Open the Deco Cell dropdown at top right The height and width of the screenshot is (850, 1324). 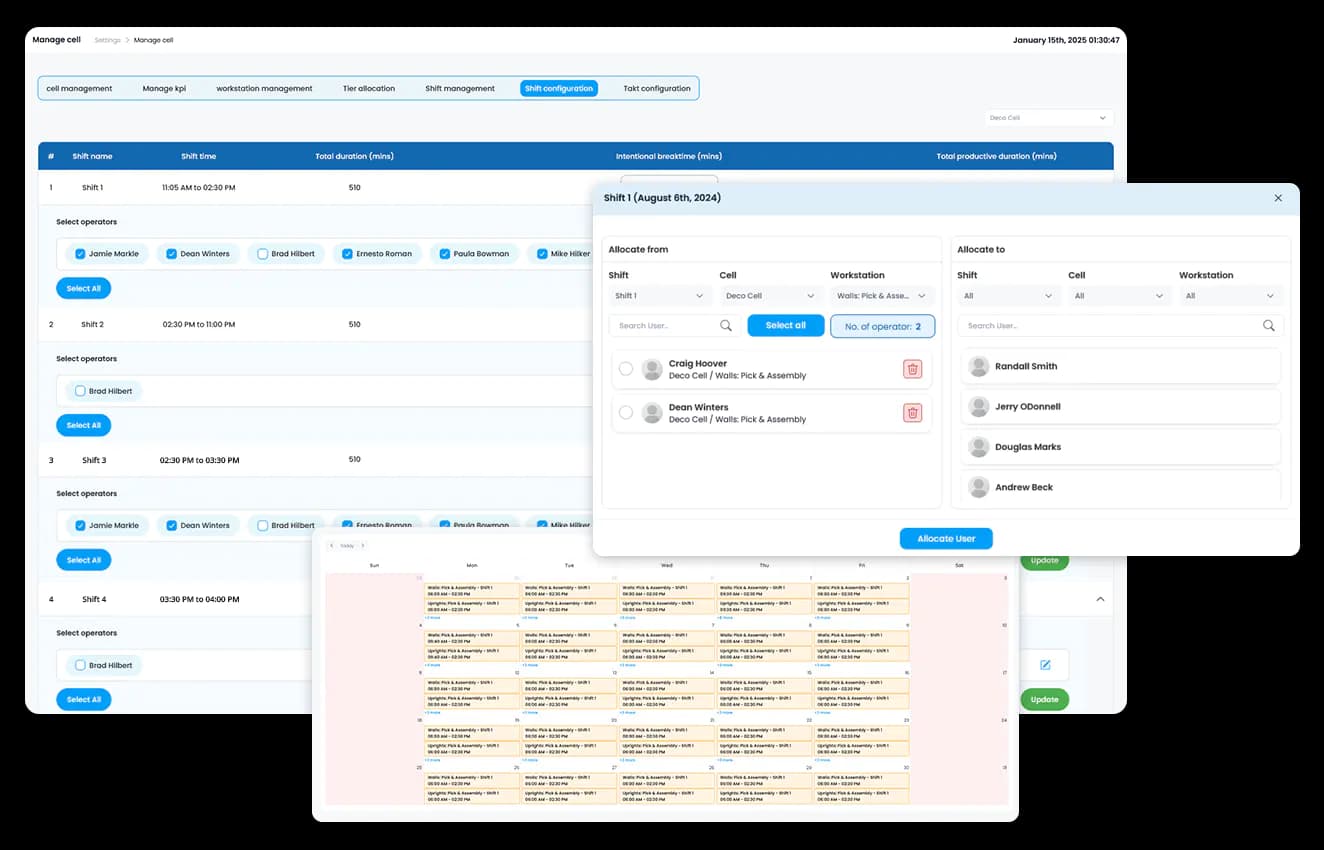(x=1048, y=118)
